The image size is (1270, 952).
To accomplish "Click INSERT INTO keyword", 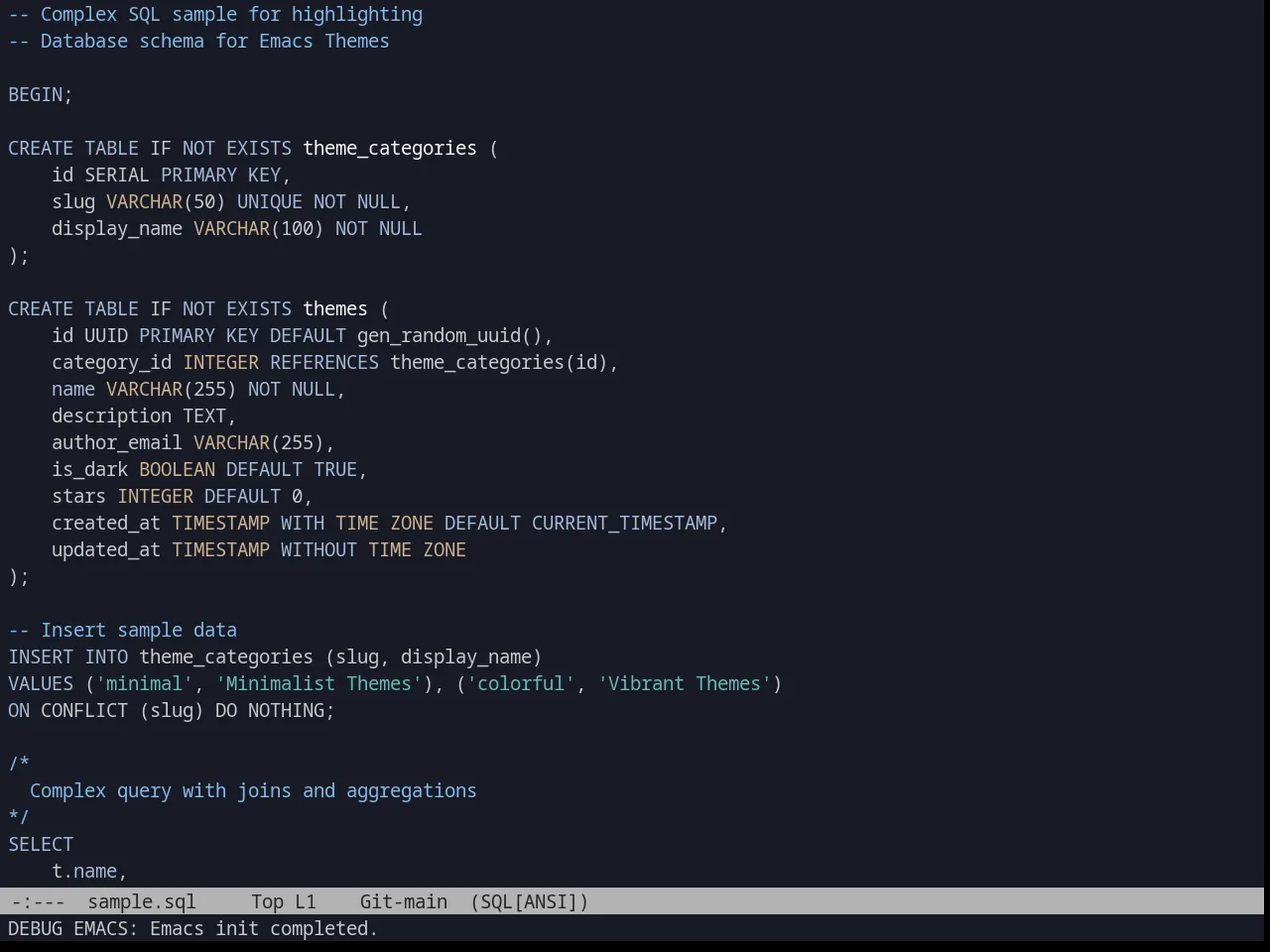I will pyautogui.click(x=68, y=656).
